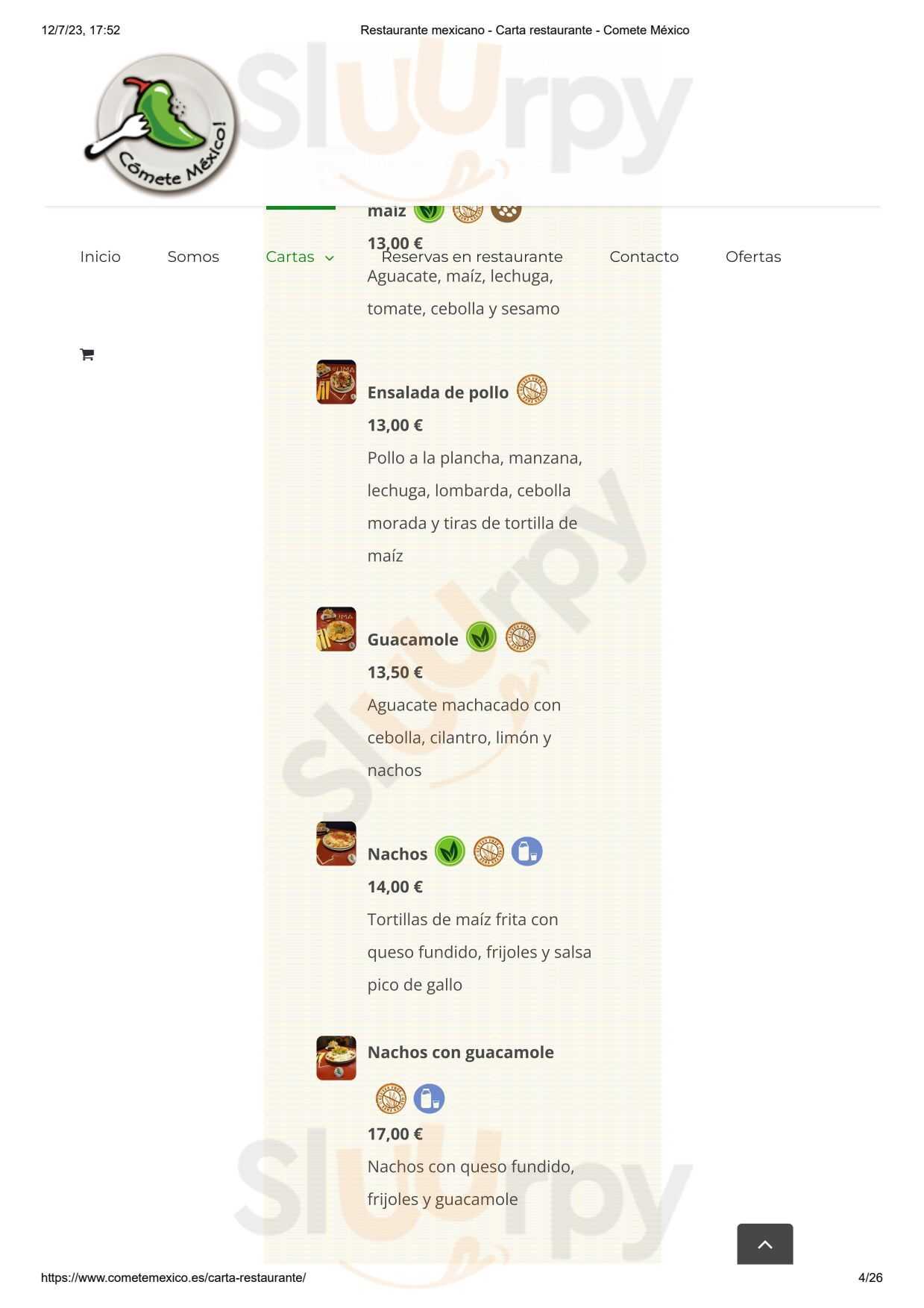This screenshot has height=1308, width=924.
Task: Open the Nachos dish thumbnail
Action: [336, 844]
